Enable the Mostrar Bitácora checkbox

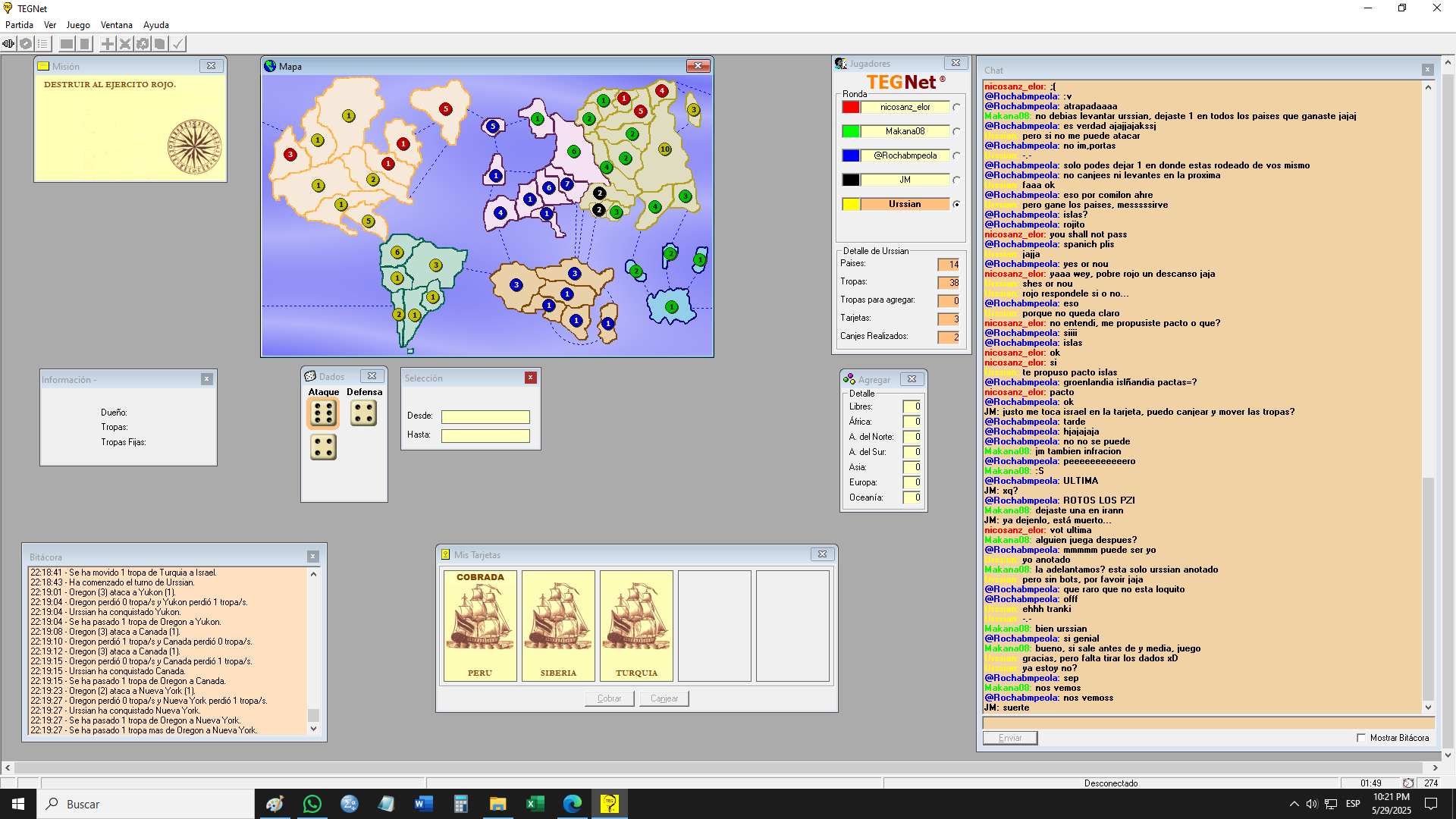click(1361, 738)
